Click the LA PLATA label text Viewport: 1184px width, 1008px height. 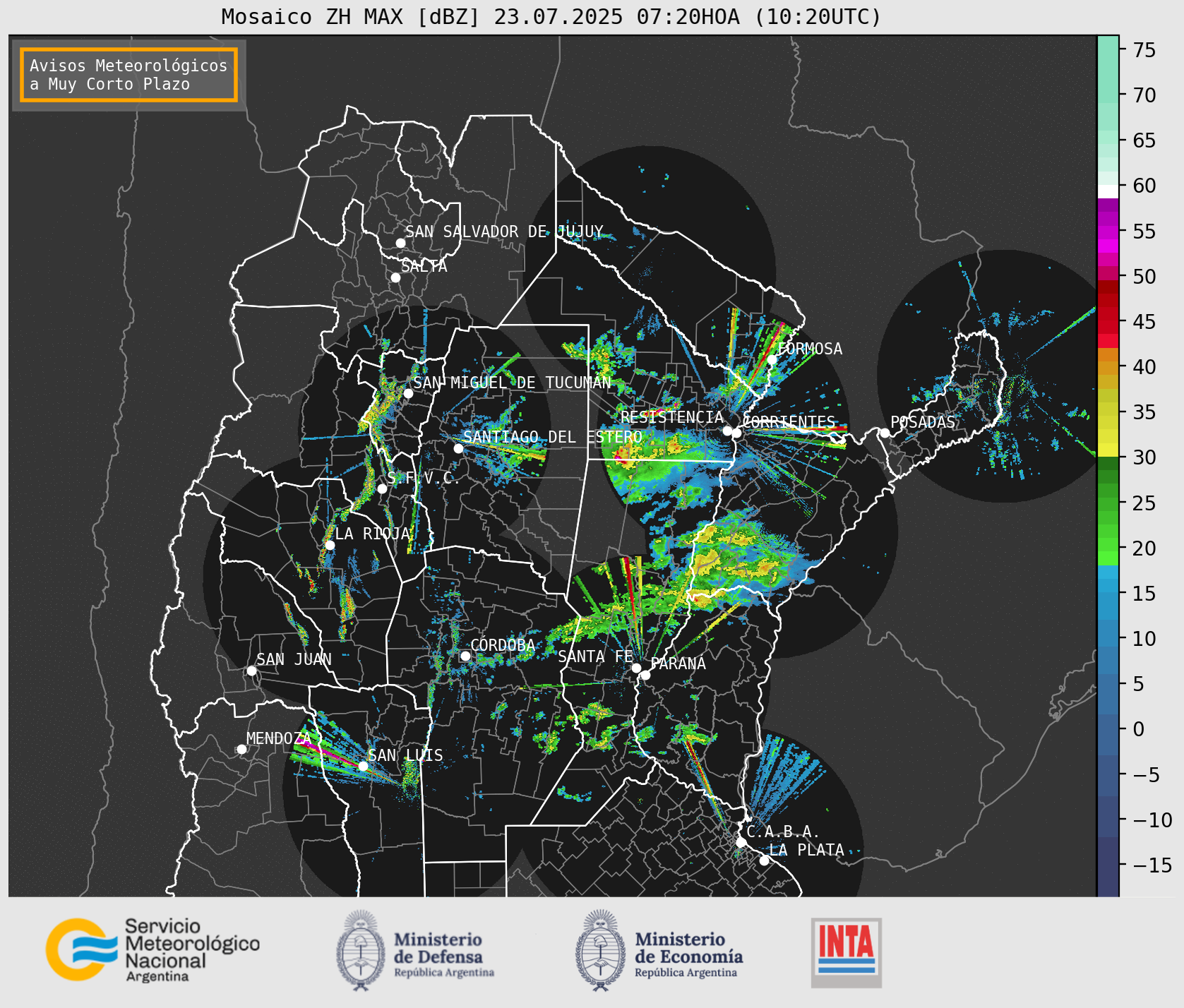point(806,850)
